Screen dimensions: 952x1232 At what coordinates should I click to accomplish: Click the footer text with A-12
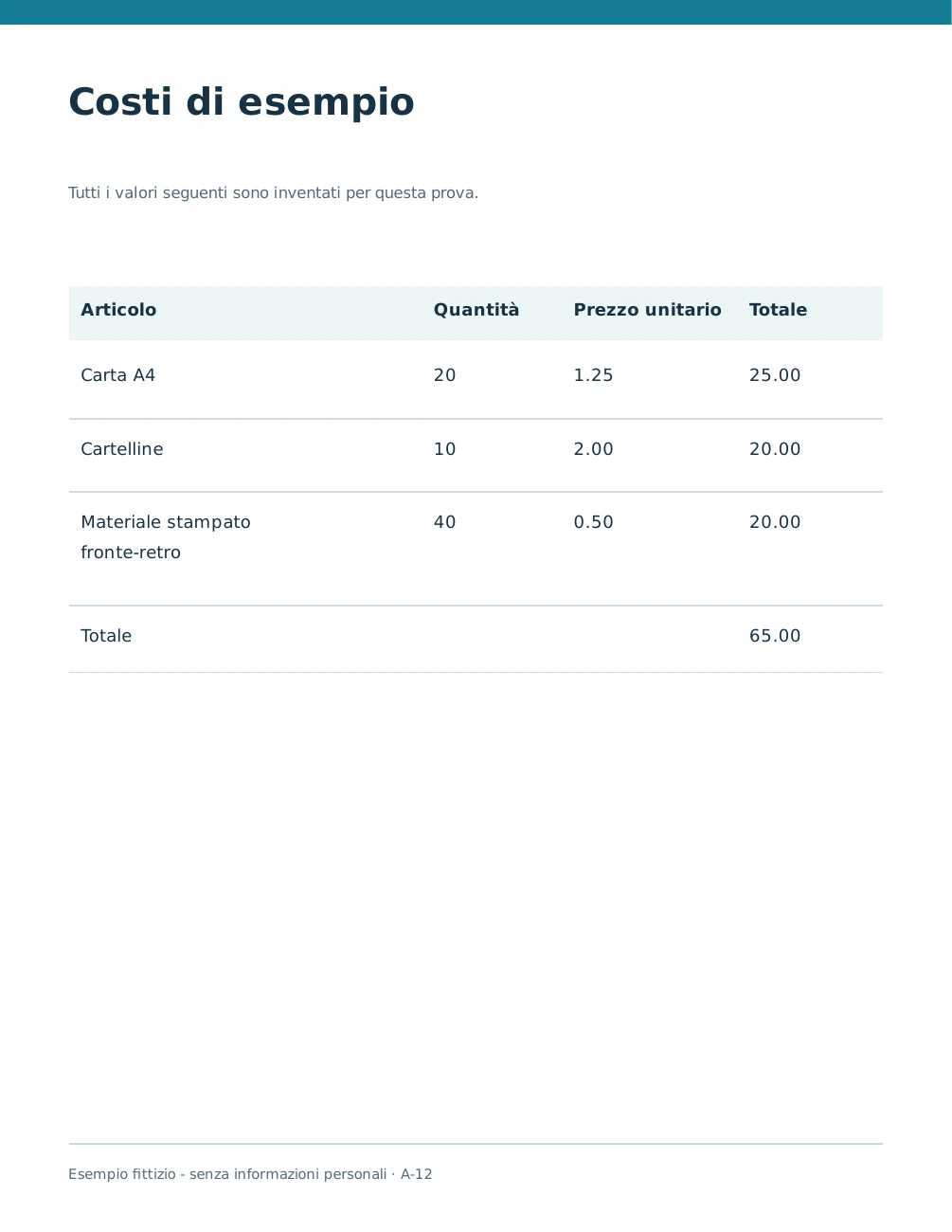click(250, 1174)
